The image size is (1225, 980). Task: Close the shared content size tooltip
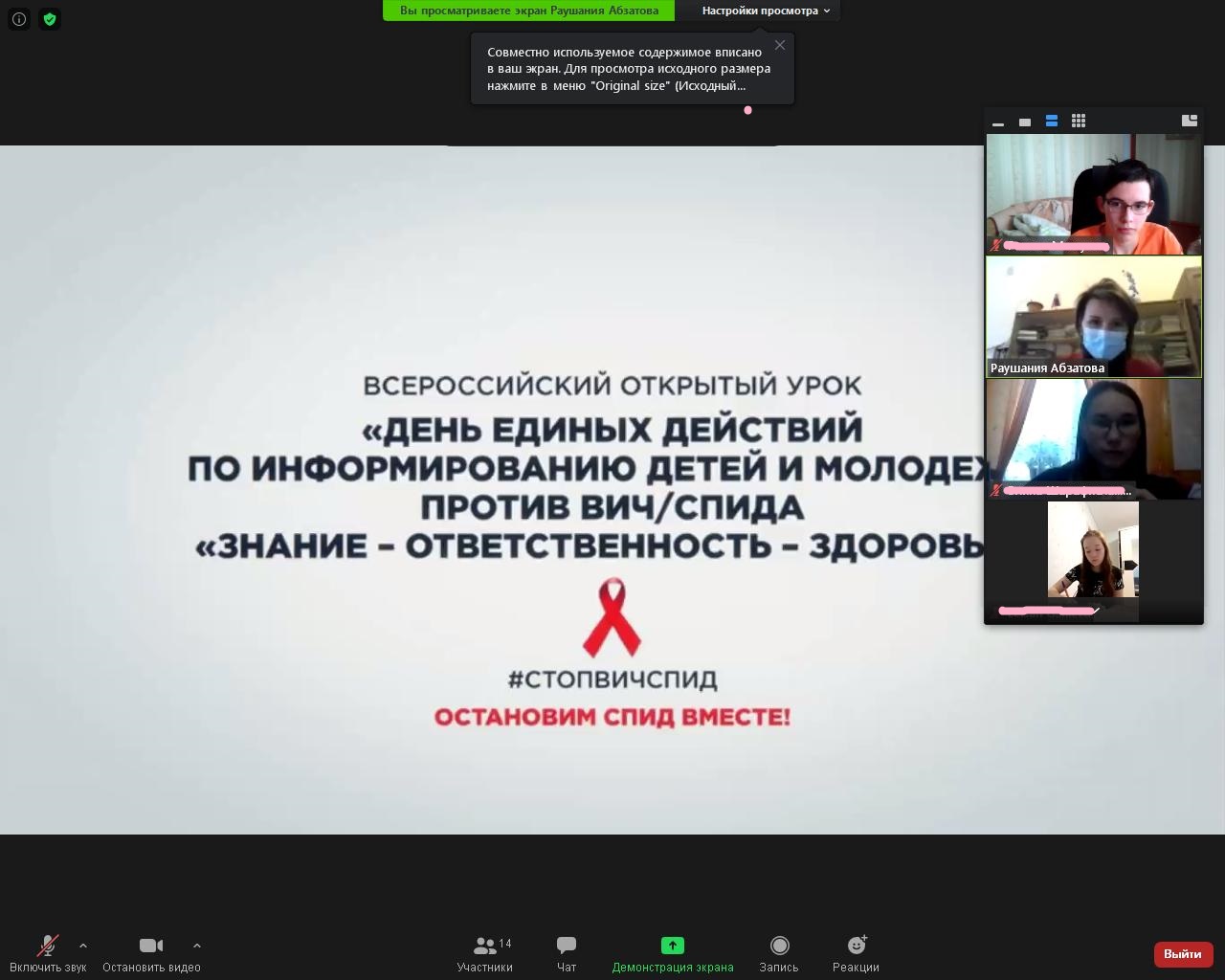[x=780, y=45]
